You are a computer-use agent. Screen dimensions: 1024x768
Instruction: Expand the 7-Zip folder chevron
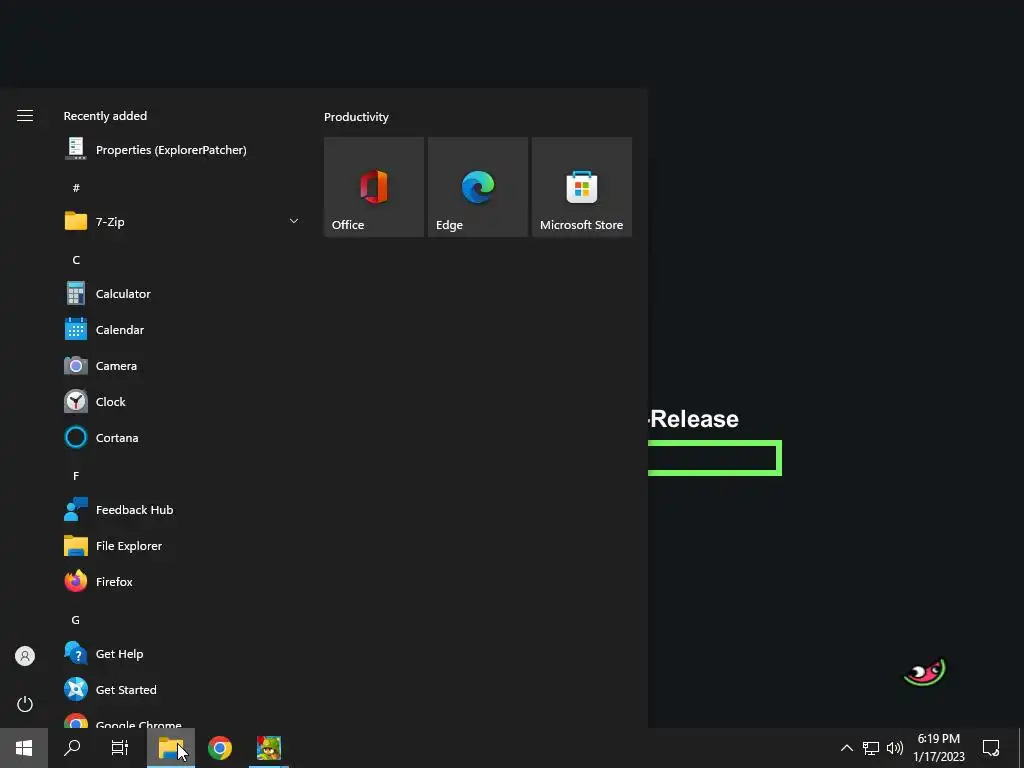(x=294, y=221)
